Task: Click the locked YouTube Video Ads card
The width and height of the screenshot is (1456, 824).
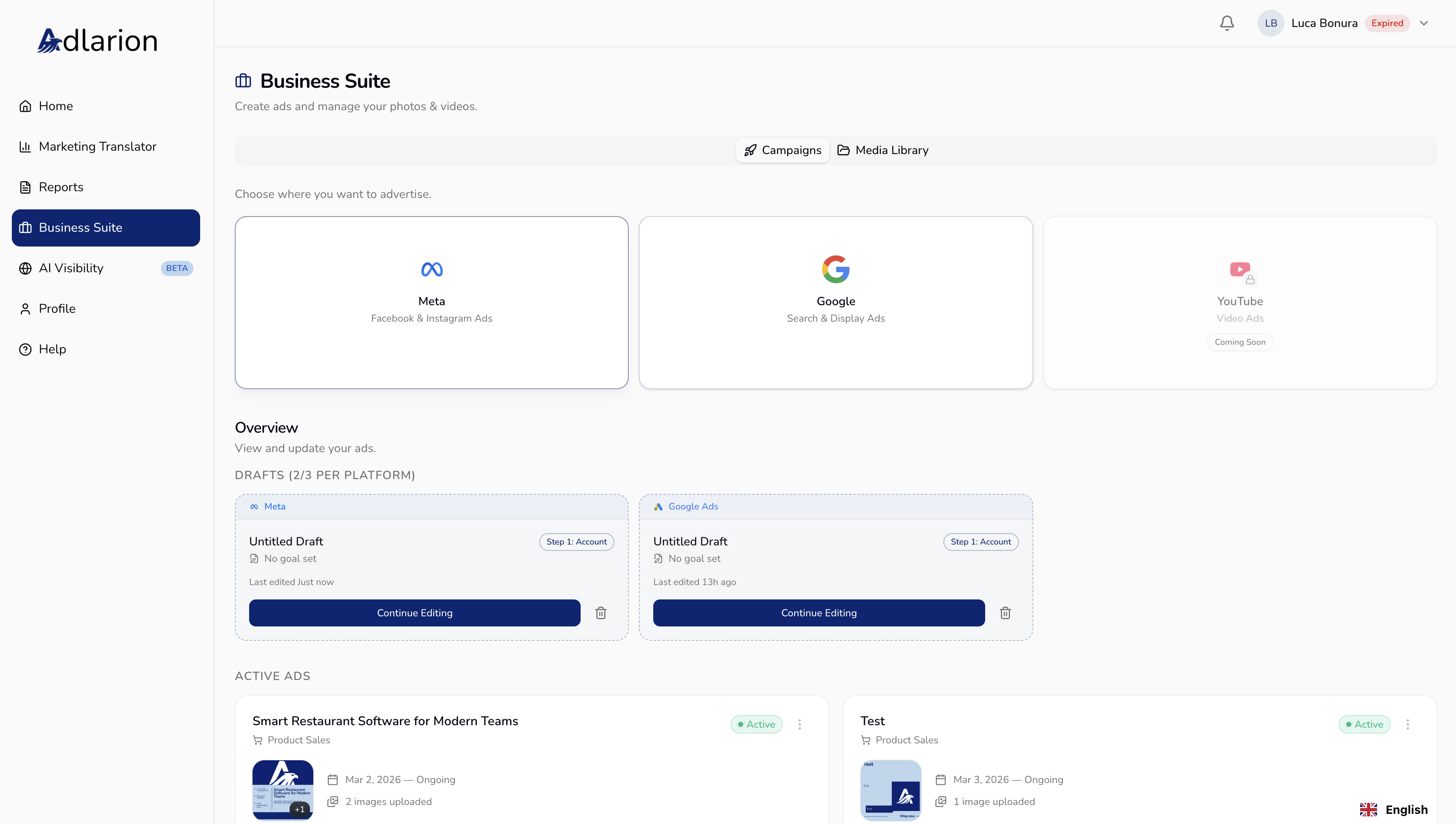Action: click(1240, 302)
